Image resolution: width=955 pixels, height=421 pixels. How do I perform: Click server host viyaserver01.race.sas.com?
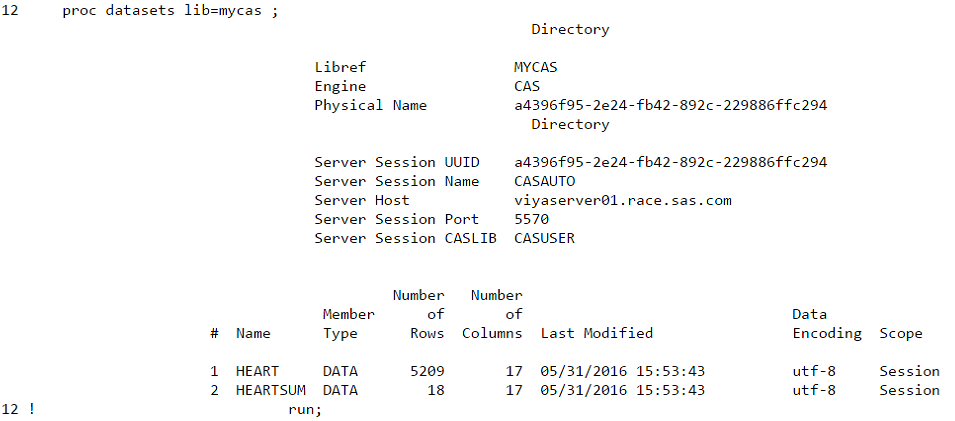[622, 200]
